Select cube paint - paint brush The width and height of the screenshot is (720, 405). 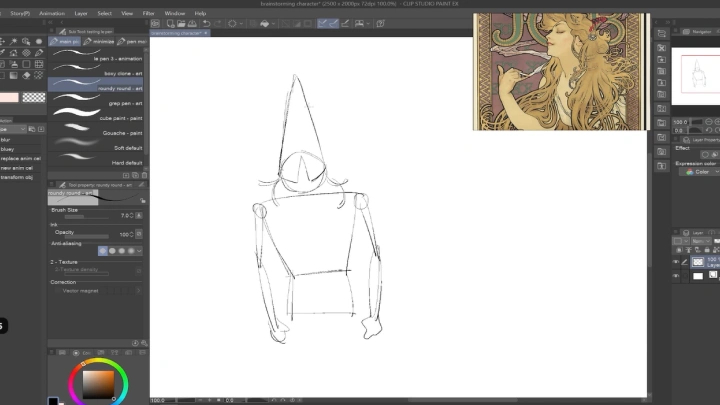[96, 115]
